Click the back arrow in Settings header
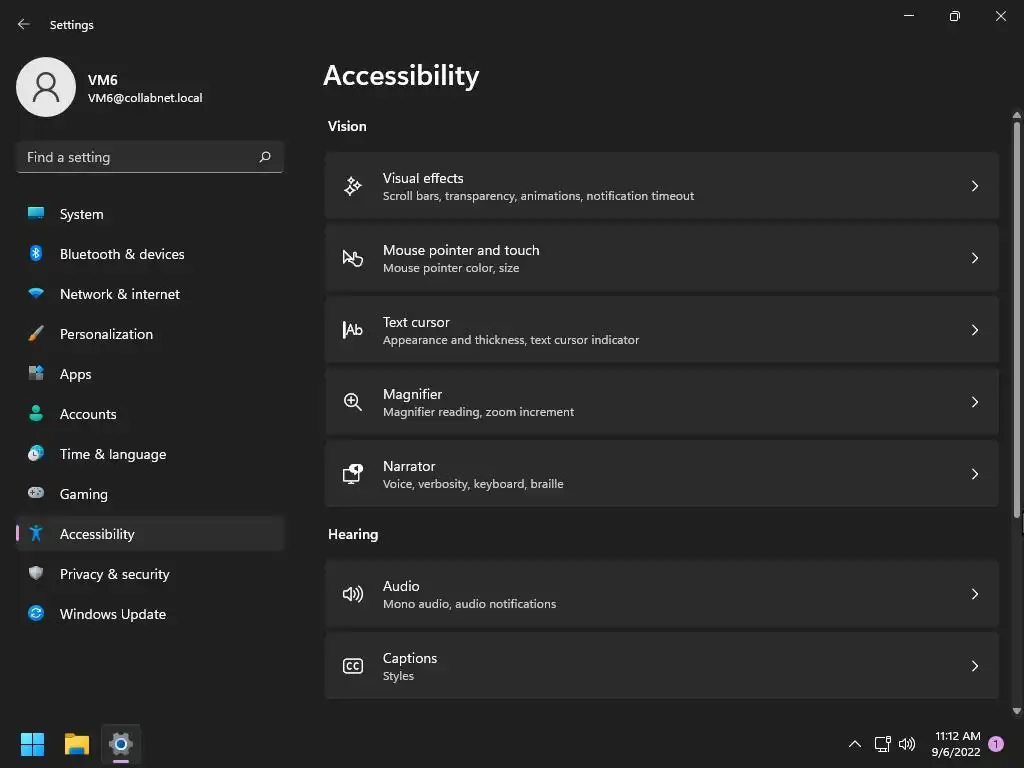The height and width of the screenshot is (768, 1024). (24, 24)
